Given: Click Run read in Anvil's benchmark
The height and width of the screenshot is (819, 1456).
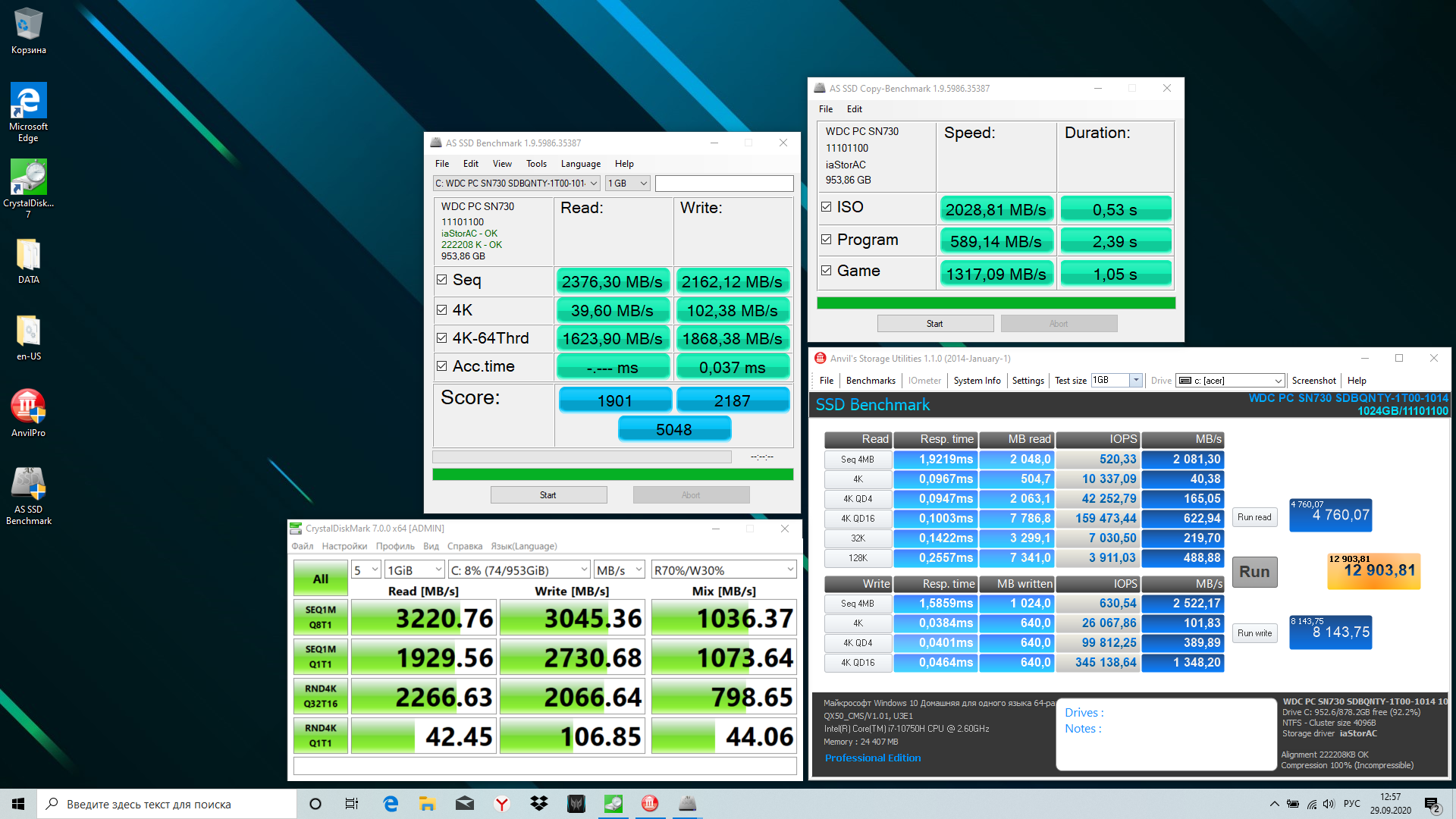Looking at the screenshot, I should 1254,517.
